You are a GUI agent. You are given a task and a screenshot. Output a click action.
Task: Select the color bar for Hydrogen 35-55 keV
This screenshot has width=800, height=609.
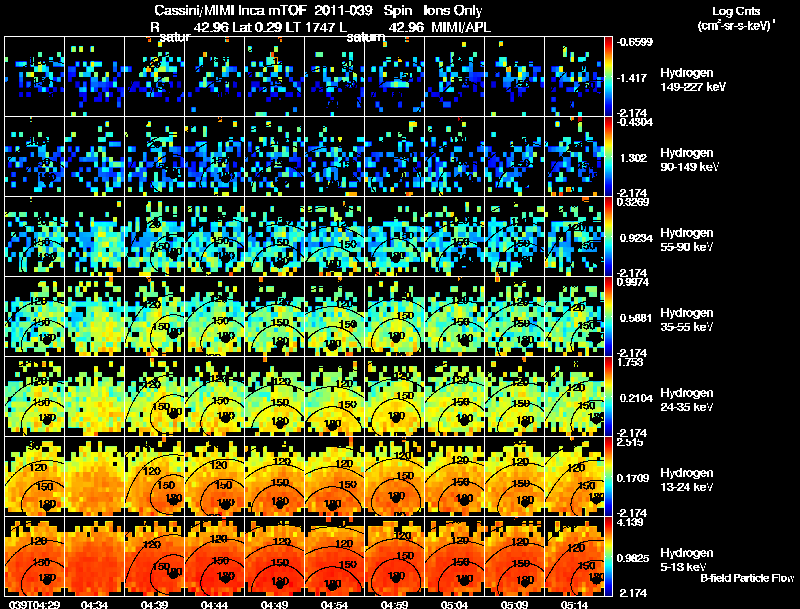(x=611, y=316)
